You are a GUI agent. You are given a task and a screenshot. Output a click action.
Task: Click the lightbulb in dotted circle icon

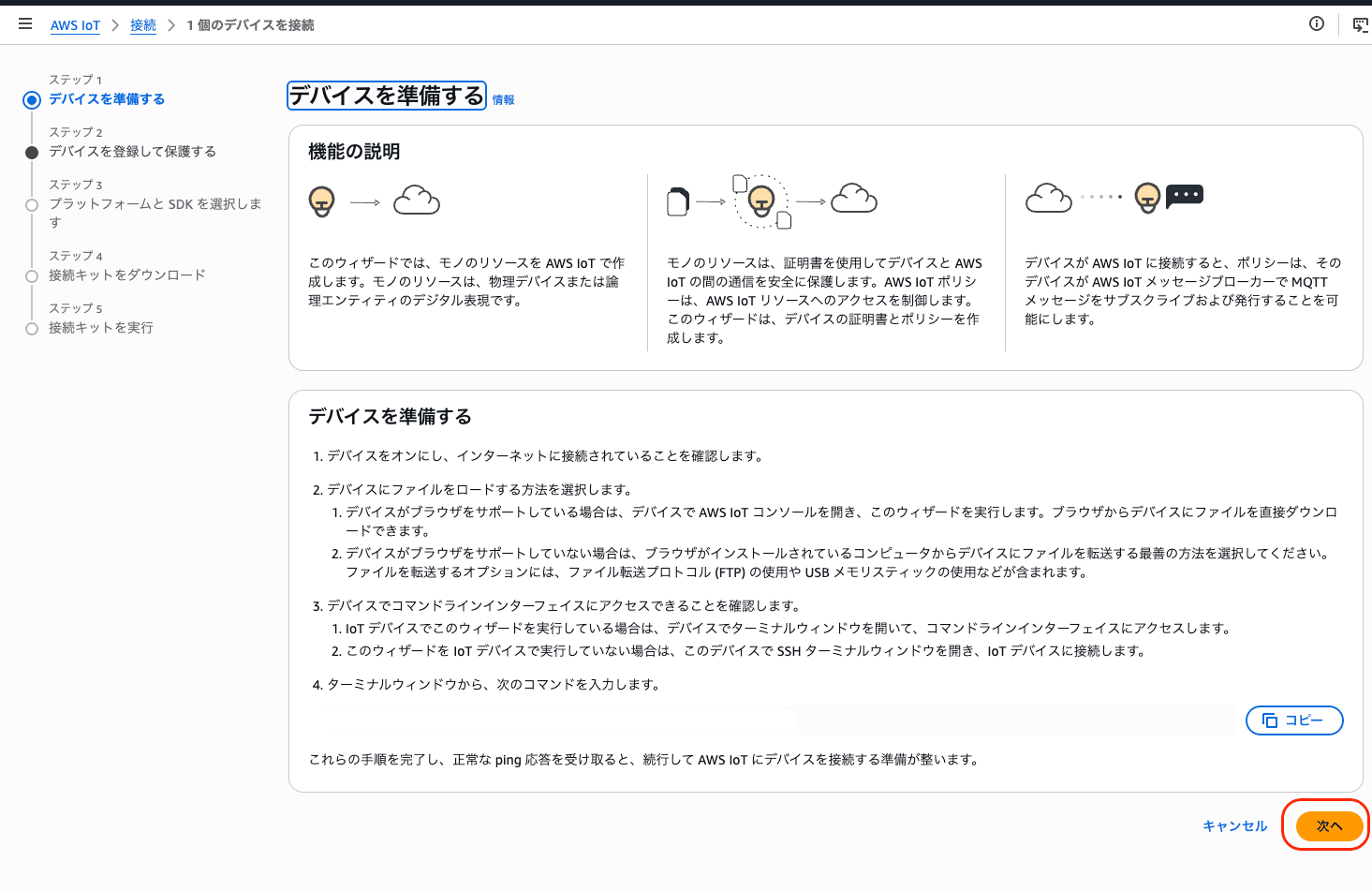761,200
